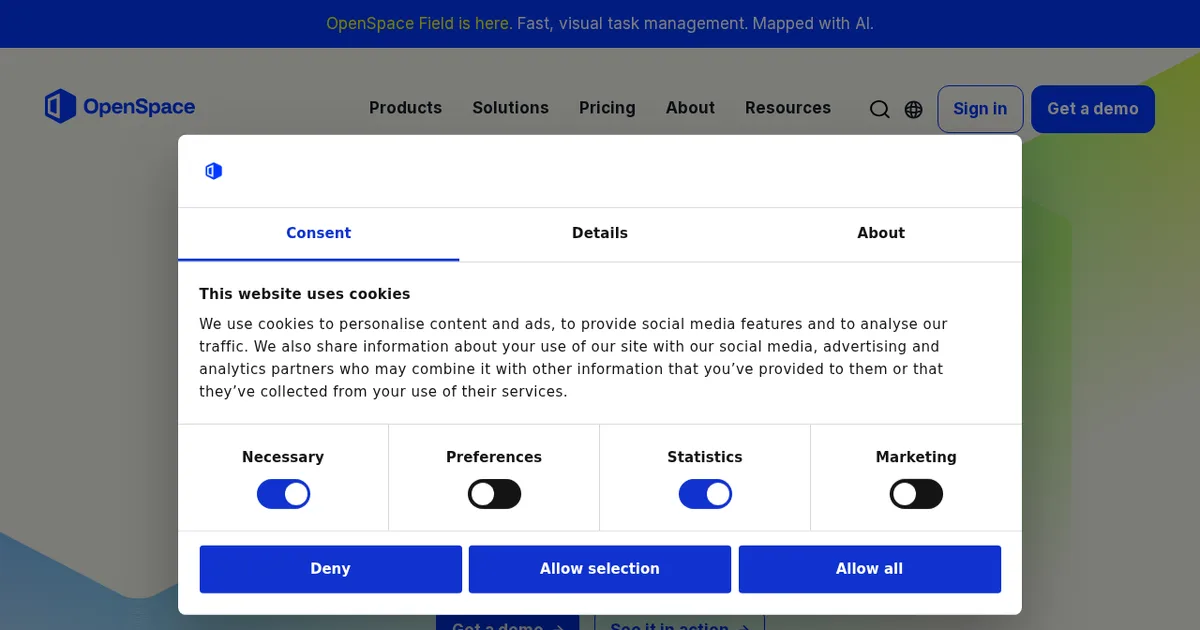Click the 'This website uses cookies' heading
Screen dimensions: 1200x630
point(305,294)
